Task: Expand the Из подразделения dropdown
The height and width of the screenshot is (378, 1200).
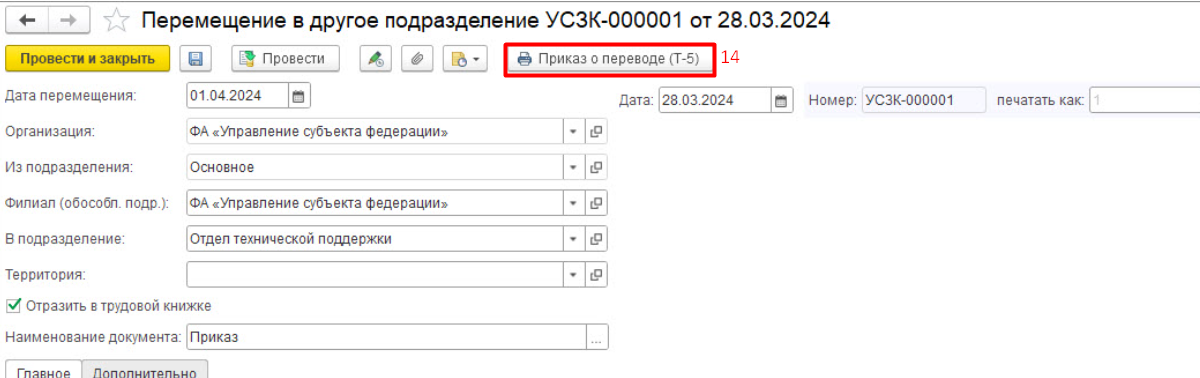Action: pyautogui.click(x=574, y=167)
